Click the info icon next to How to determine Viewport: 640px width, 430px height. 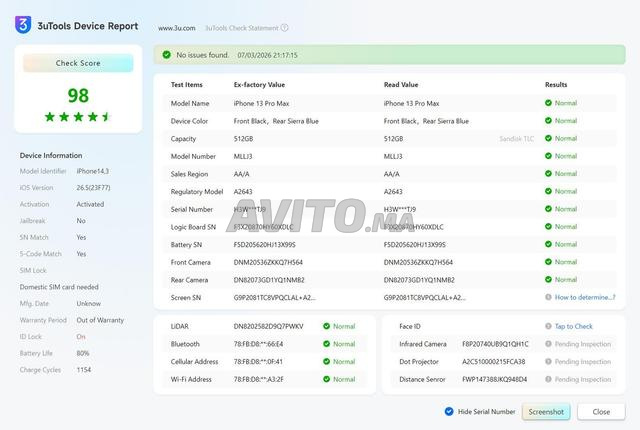coord(548,297)
